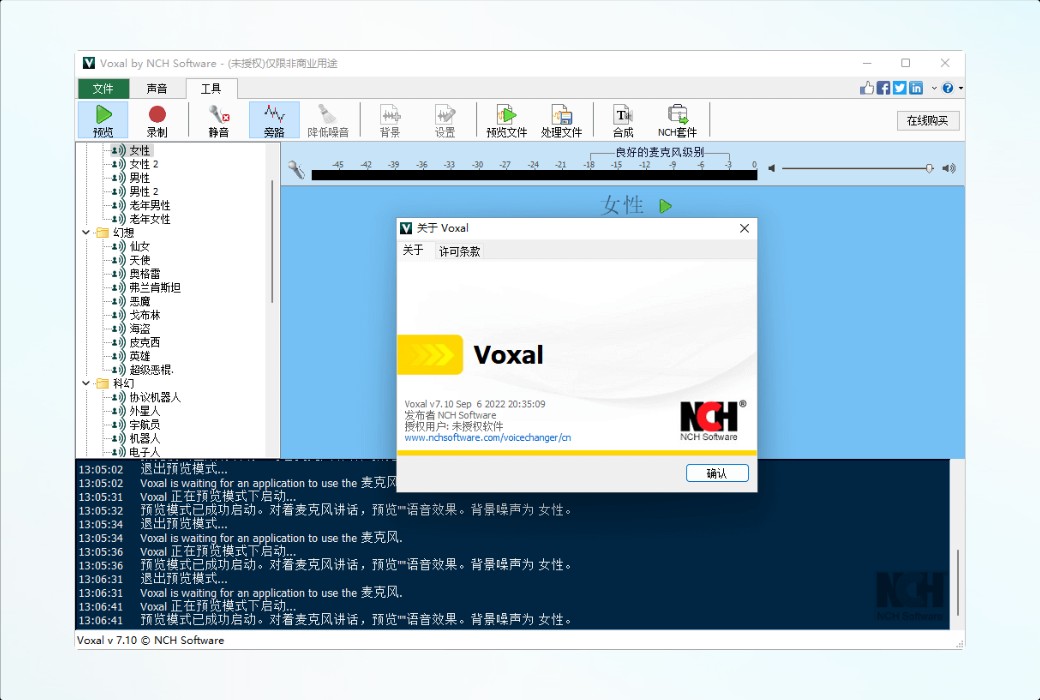Confirm About dialog with 确认 button
Viewport: 1040px width, 700px height.
coord(717,473)
